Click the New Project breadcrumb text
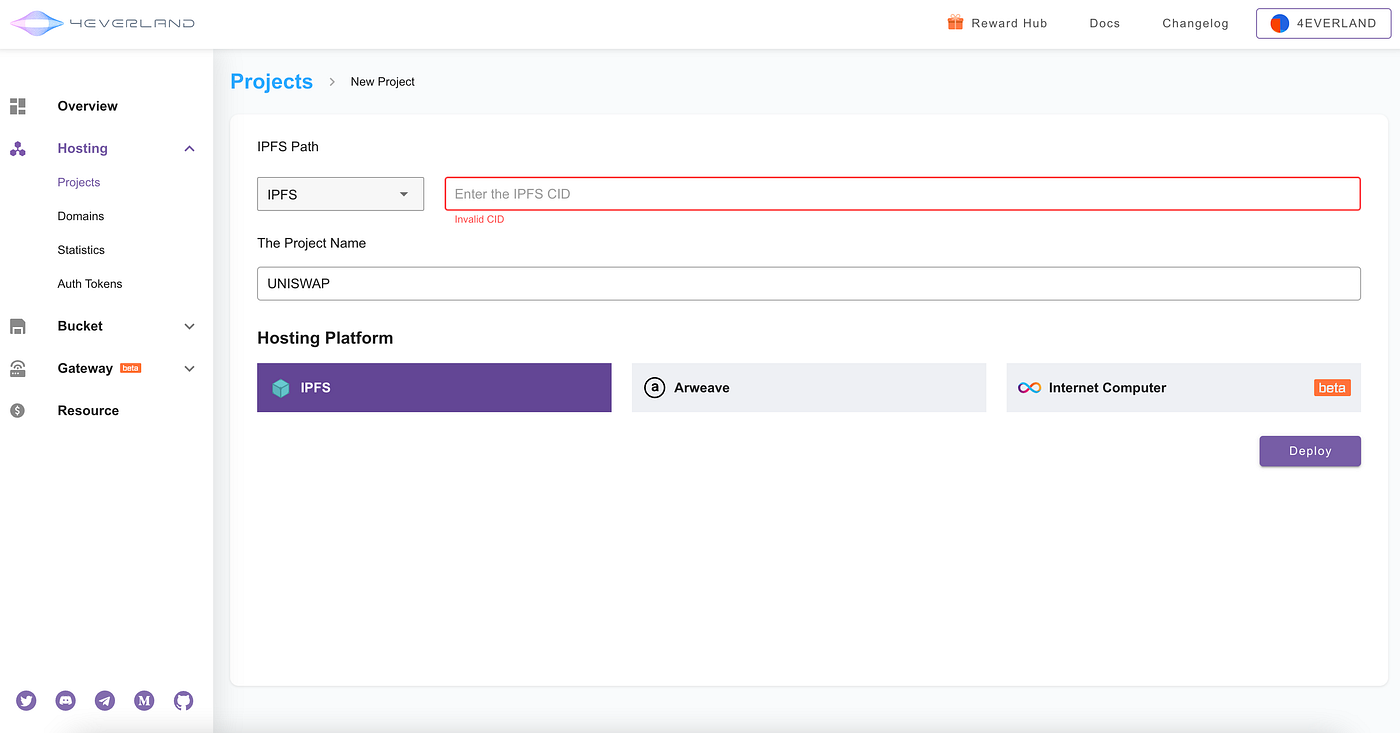Image resolution: width=1400 pixels, height=733 pixels. [383, 82]
